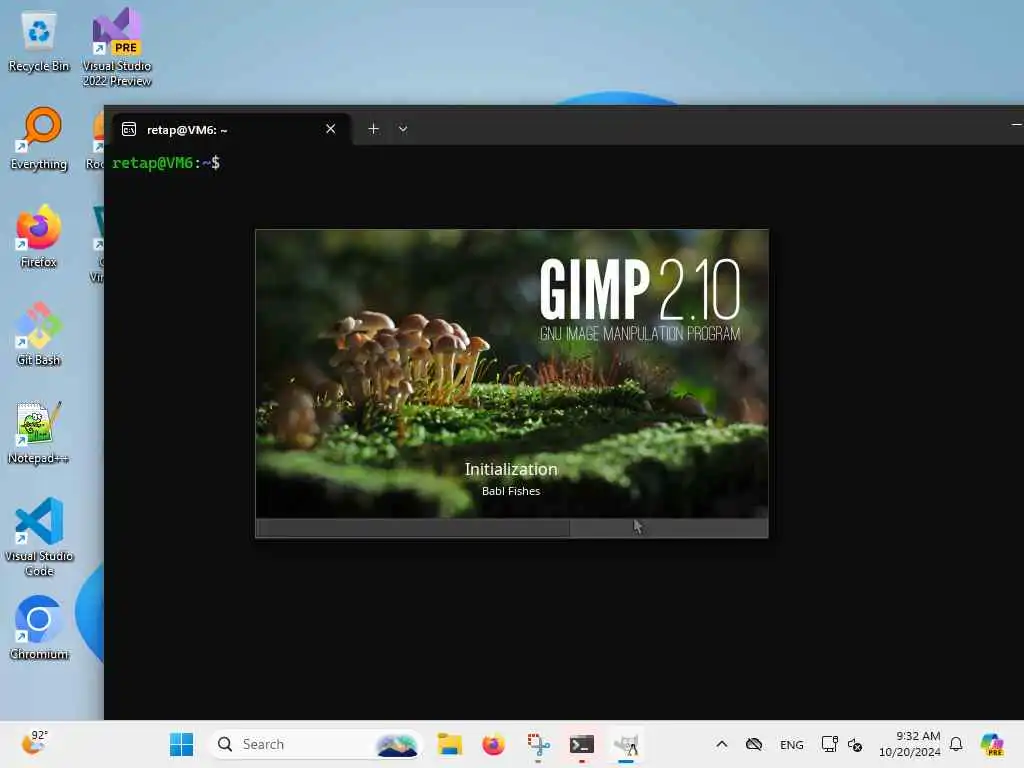Click the 'Initialization' text on splash
1024x768 pixels.
coord(511,470)
